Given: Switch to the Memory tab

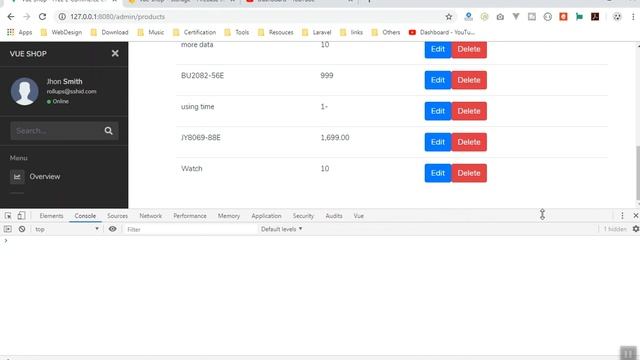Looking at the screenshot, I should [x=229, y=216].
